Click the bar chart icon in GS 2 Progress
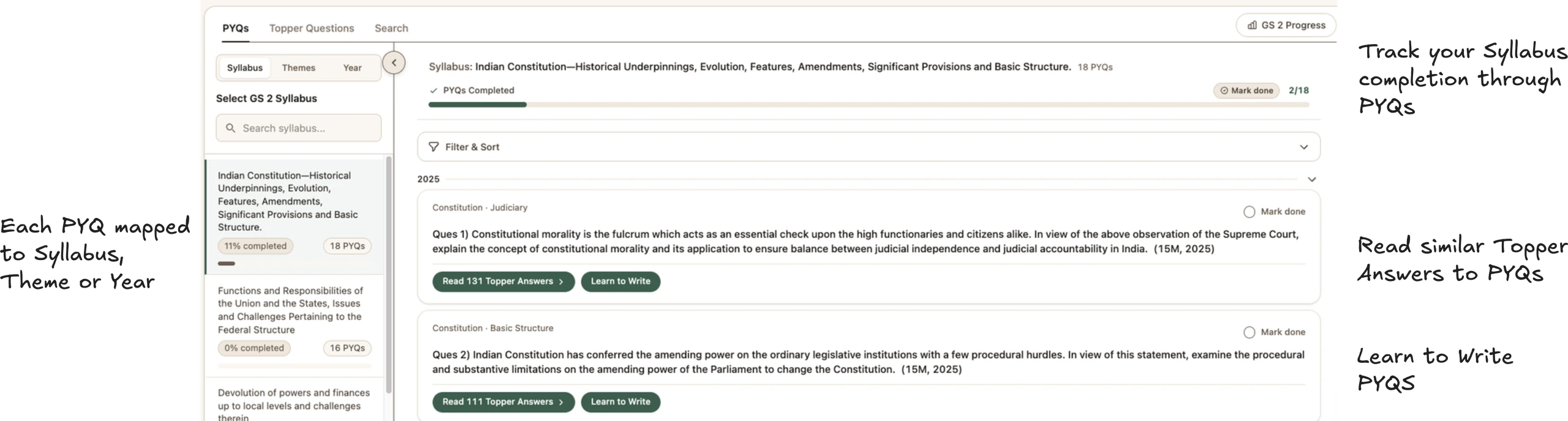Image resolution: width=1568 pixels, height=421 pixels. [1252, 25]
